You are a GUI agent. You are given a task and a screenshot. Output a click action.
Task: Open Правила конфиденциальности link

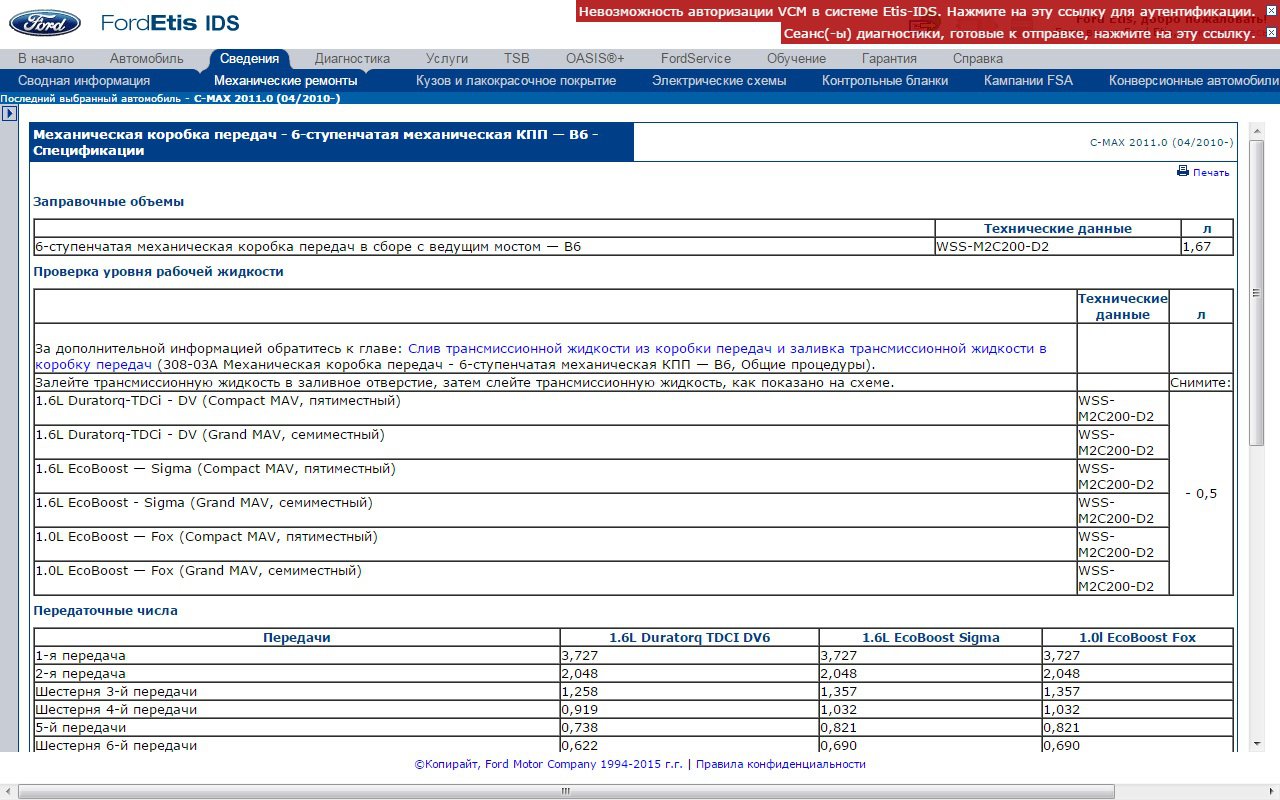[x=781, y=764]
